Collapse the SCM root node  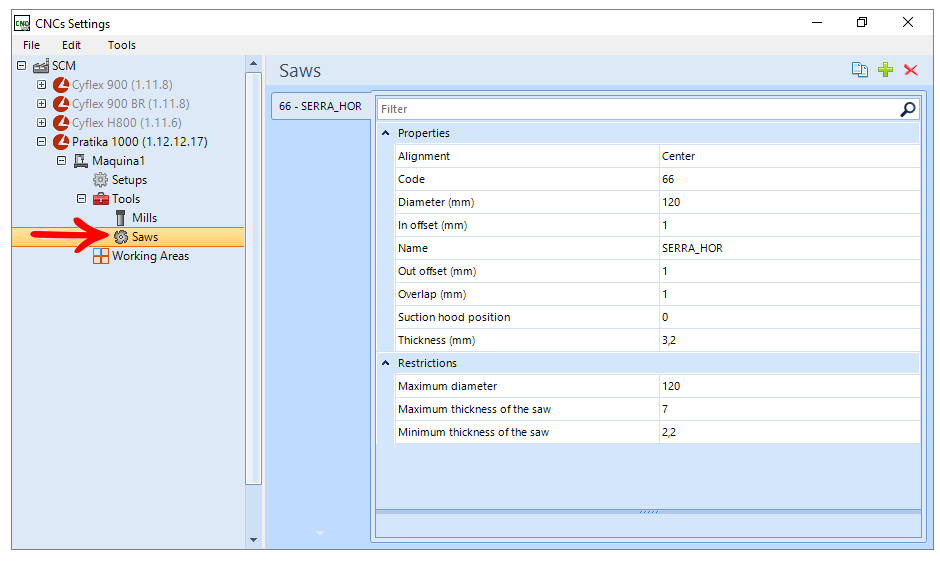22,65
